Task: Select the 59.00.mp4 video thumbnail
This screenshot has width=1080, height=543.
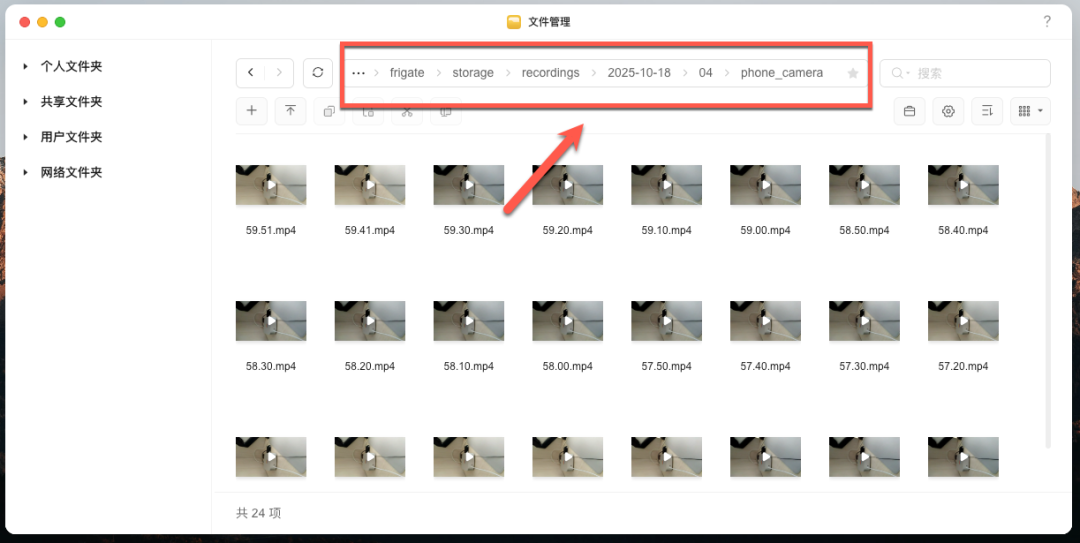Action: coord(765,185)
